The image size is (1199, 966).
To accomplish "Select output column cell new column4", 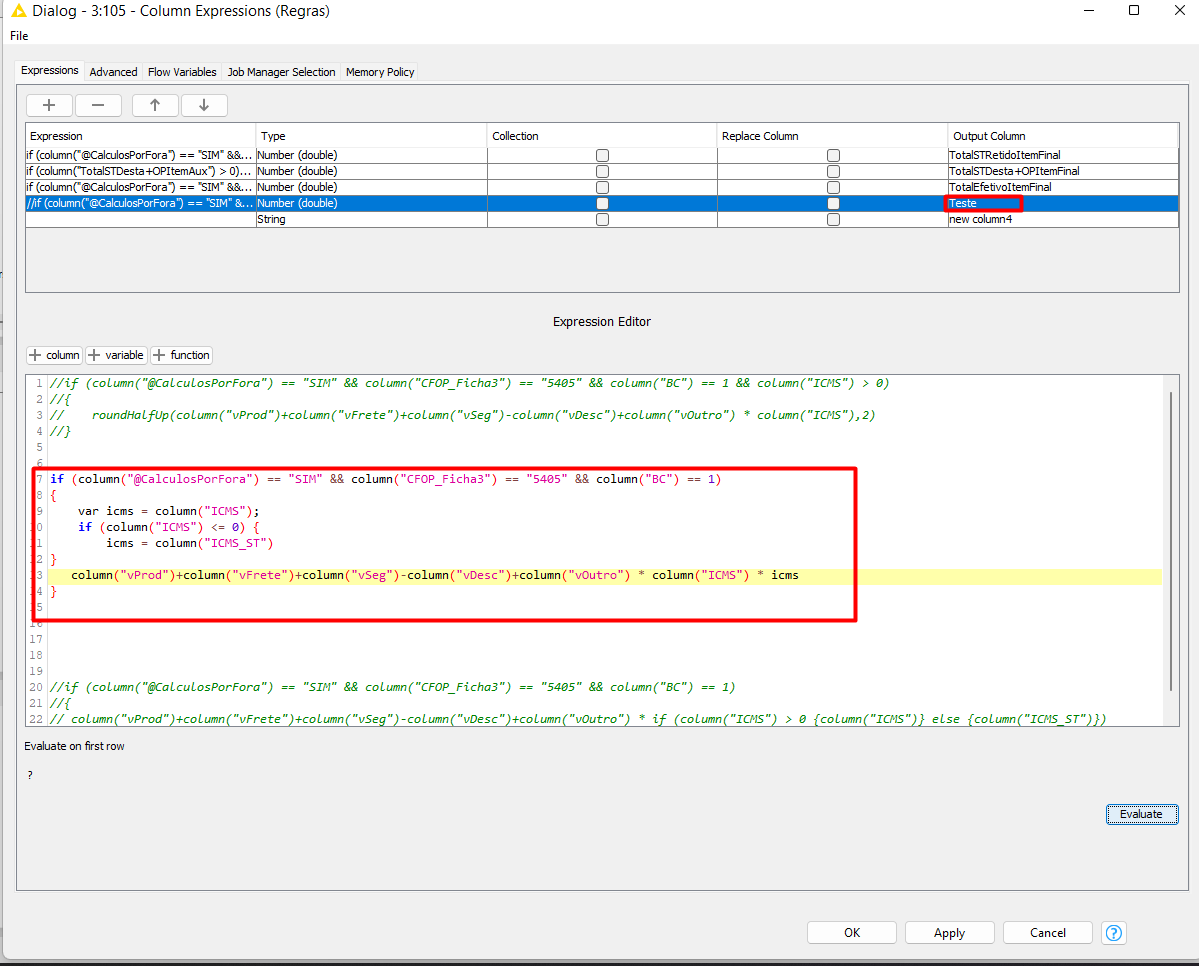I will (1063, 220).
